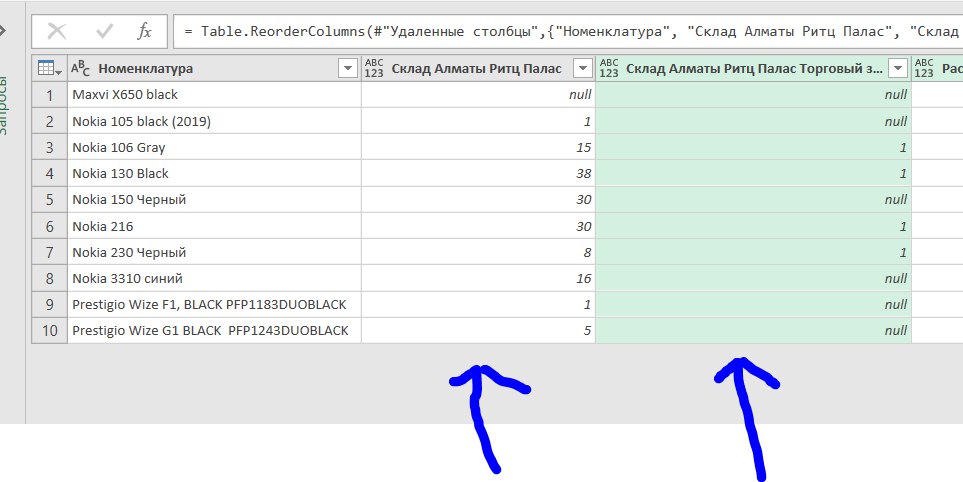963x482 pixels.
Task: Click the Maxvi X650 black cell
Action: (214, 95)
